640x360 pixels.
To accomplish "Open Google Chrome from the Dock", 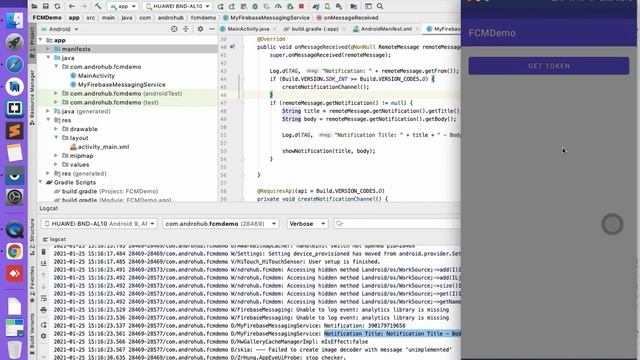I will pyautogui.click(x=14, y=251).
